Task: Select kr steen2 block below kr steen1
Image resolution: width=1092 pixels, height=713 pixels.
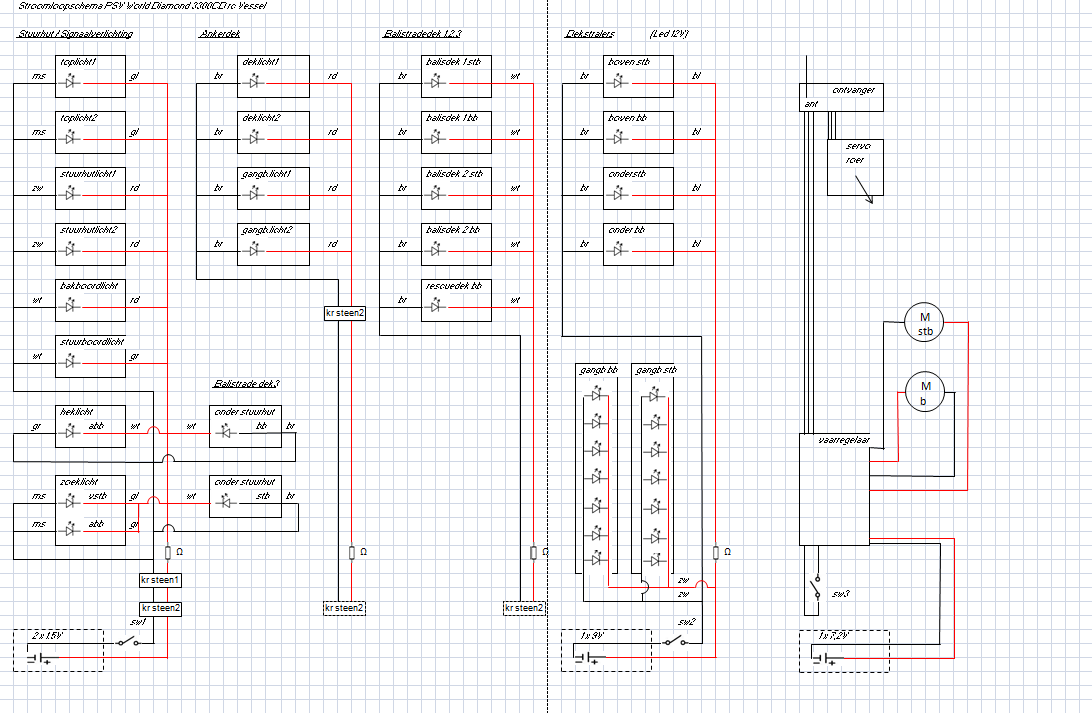Action: (x=160, y=608)
